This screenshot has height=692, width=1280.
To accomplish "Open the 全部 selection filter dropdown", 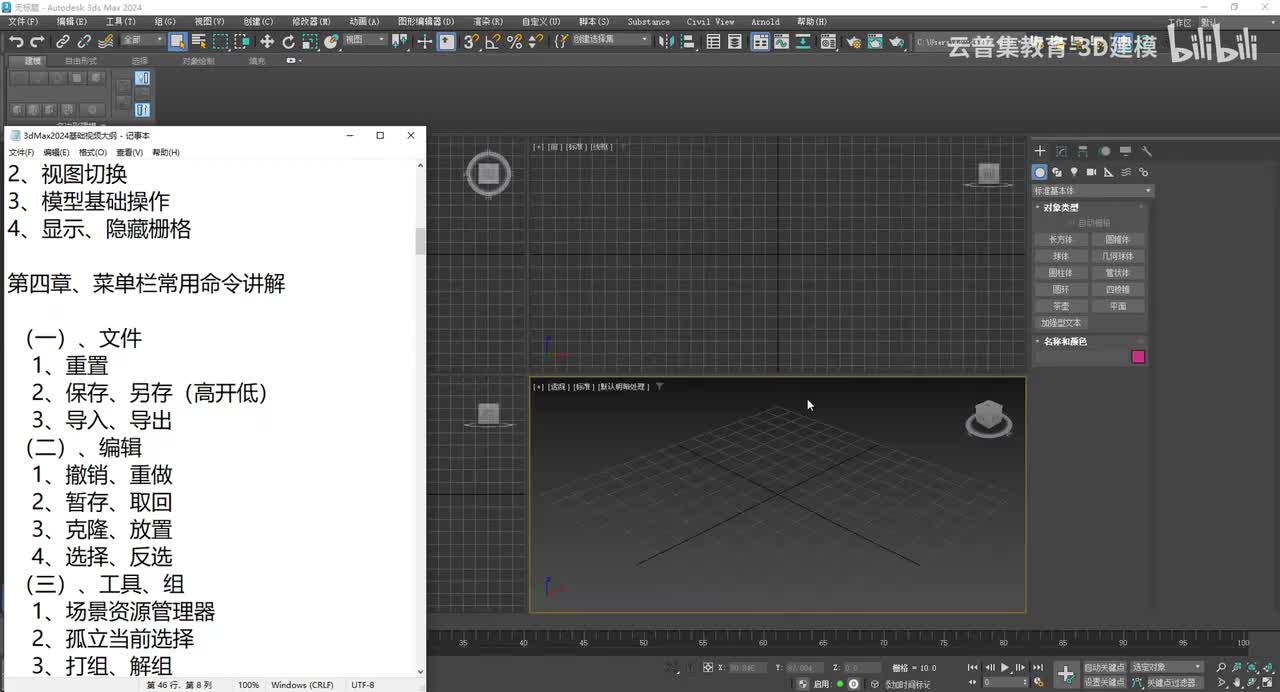I will (143, 41).
